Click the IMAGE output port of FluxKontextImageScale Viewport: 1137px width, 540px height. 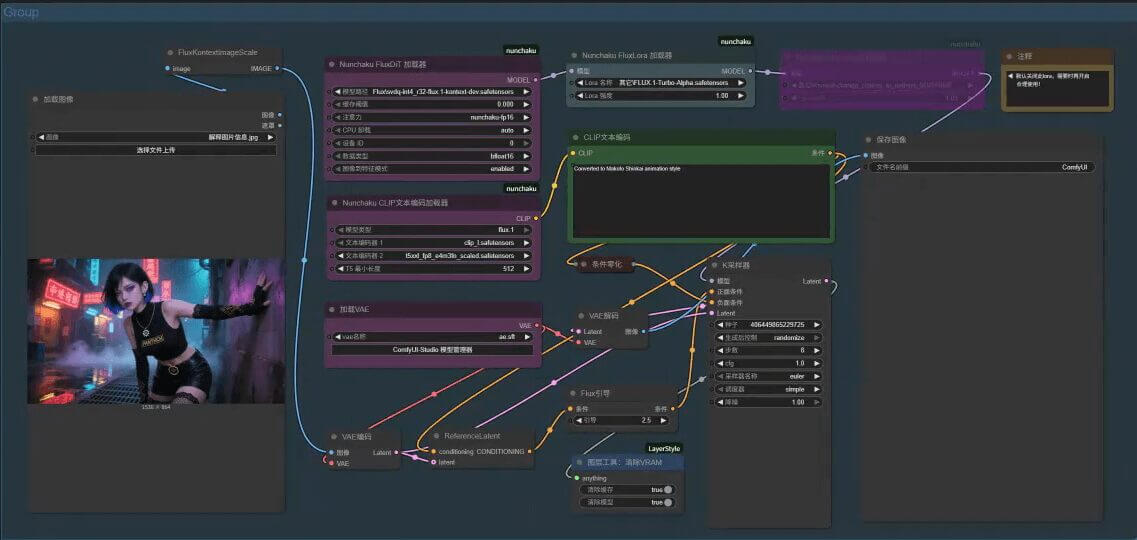[277, 68]
